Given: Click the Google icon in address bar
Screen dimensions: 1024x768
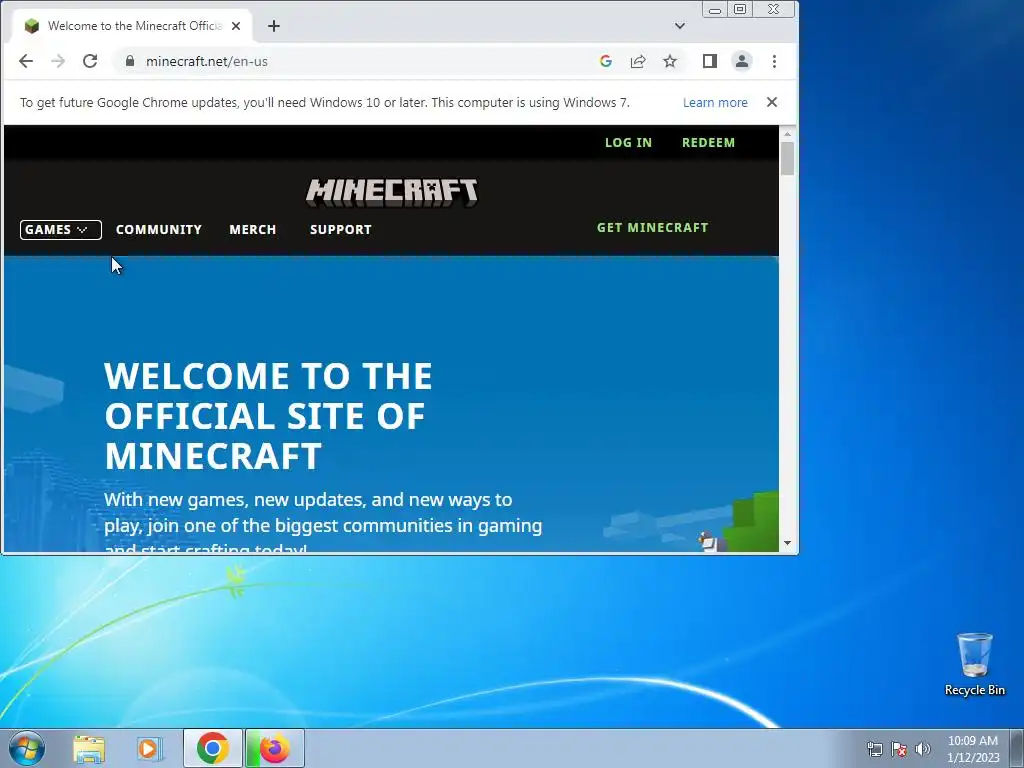Looking at the screenshot, I should (605, 61).
